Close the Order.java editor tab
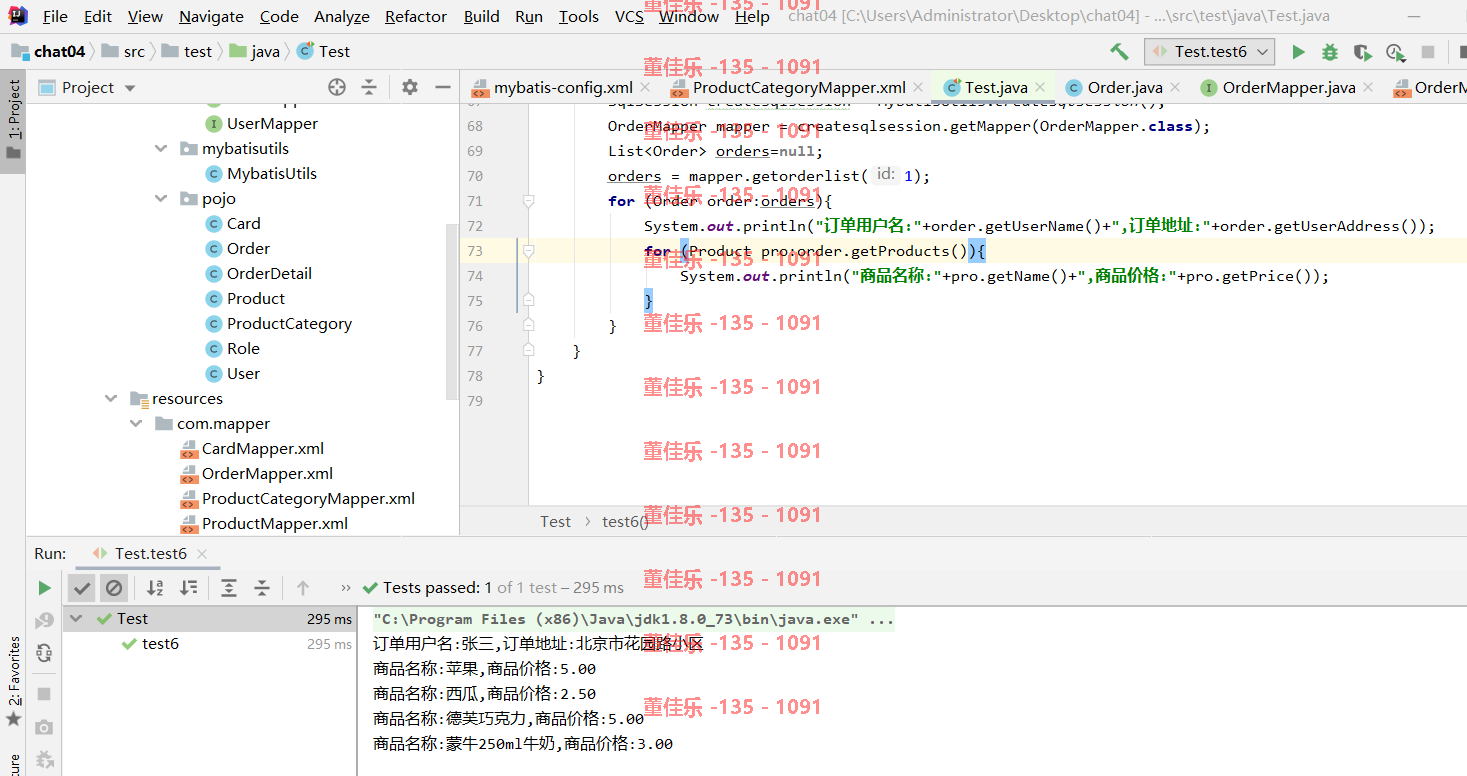 1175,88
